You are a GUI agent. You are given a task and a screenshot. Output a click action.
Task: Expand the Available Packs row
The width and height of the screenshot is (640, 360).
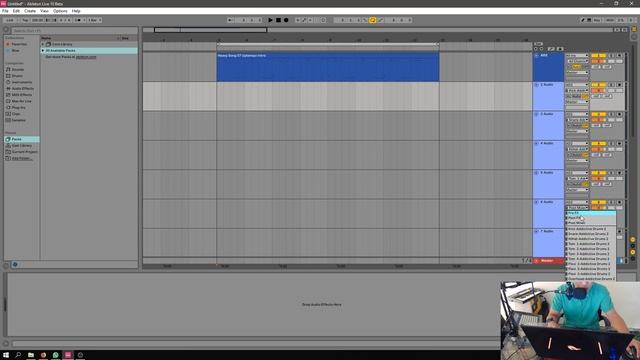[43, 51]
